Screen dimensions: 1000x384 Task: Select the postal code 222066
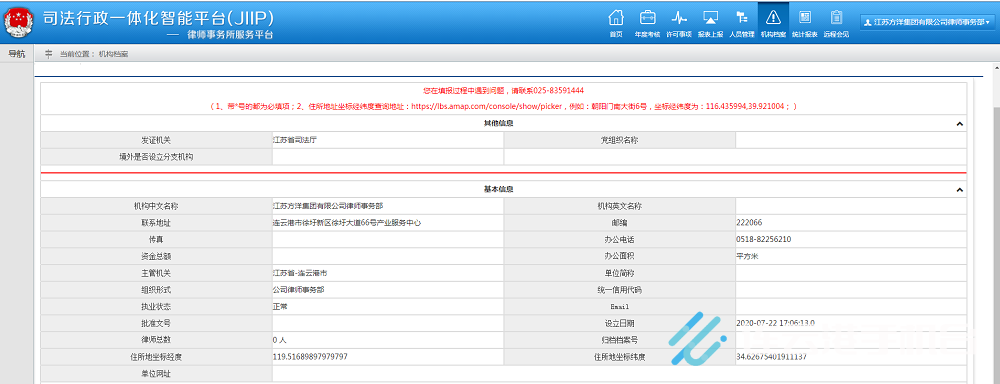click(x=749, y=223)
